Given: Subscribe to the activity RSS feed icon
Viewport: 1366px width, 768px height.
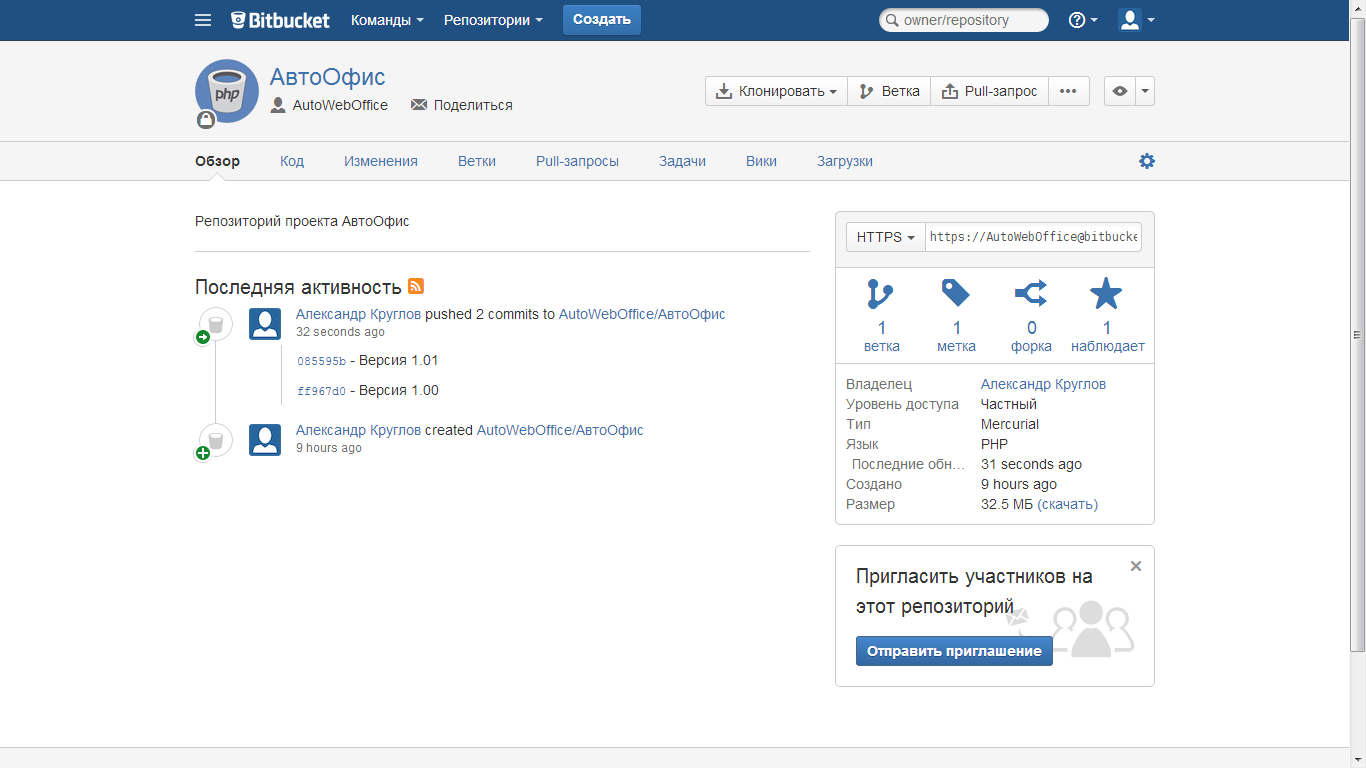Looking at the screenshot, I should pyautogui.click(x=416, y=286).
